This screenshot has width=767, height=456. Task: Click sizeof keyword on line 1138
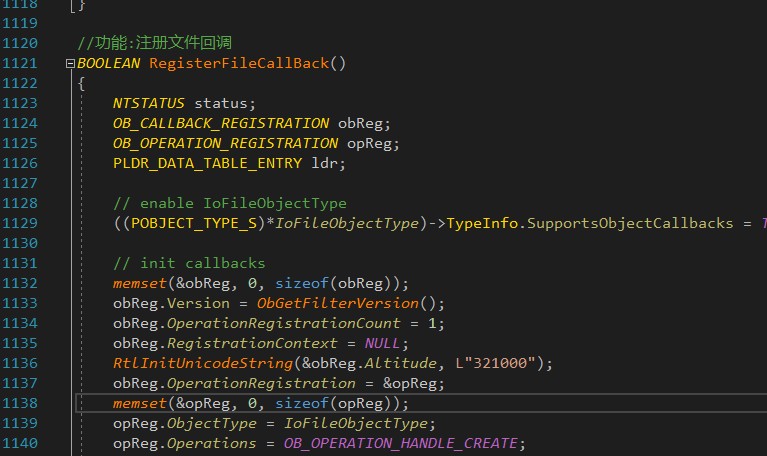coord(302,403)
